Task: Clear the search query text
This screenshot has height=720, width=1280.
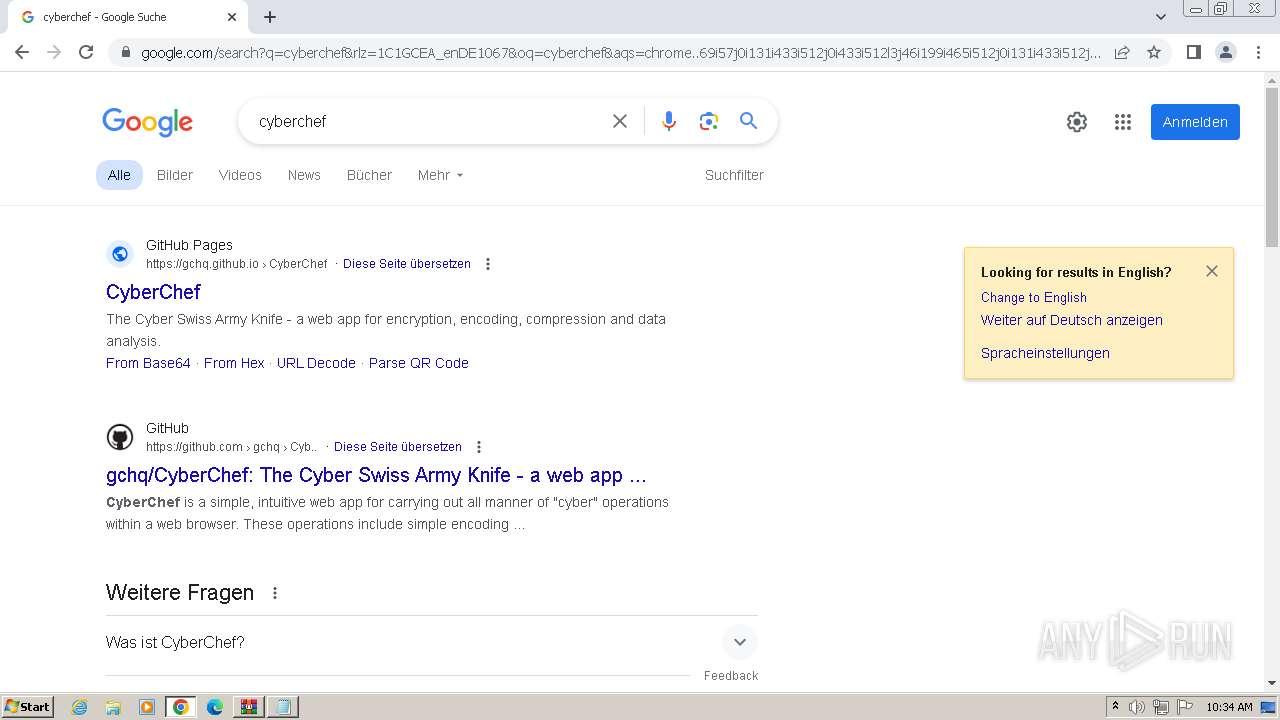Action: [620, 121]
